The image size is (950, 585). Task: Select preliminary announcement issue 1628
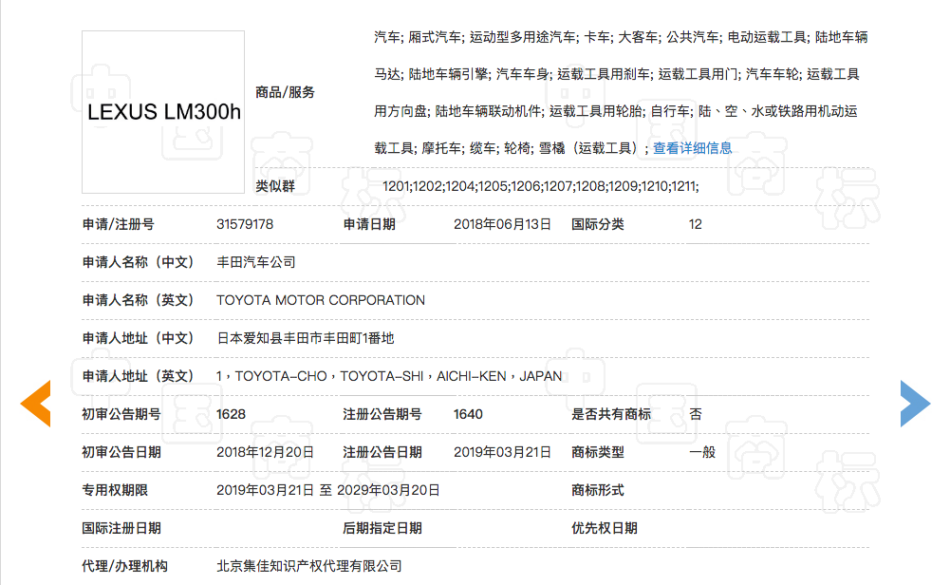point(231,415)
